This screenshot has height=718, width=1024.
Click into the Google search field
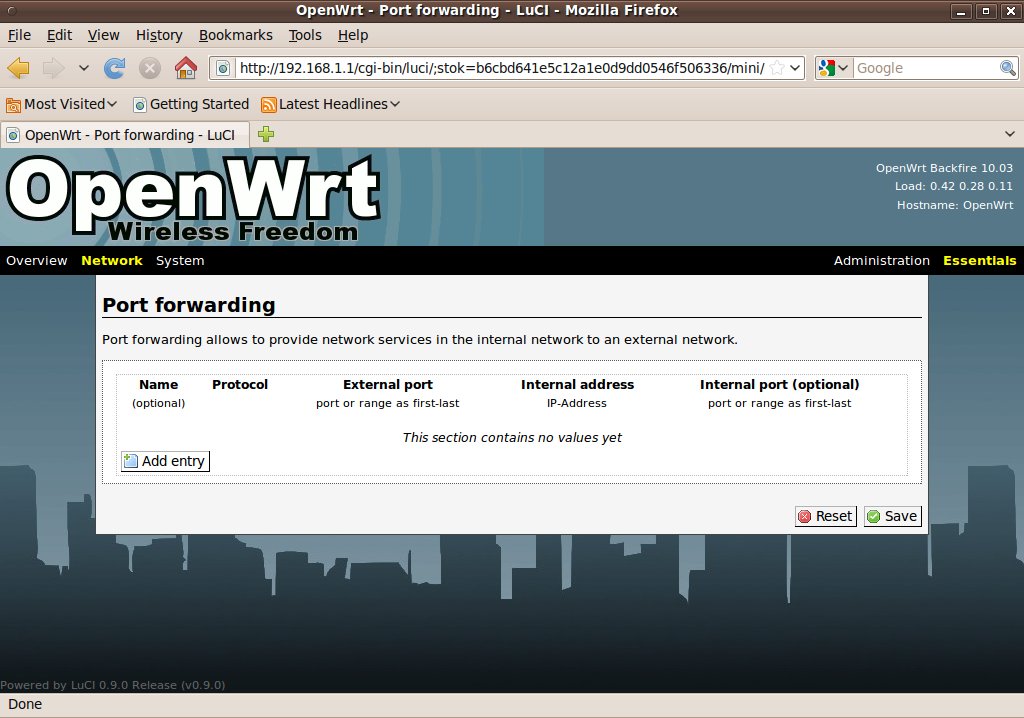(x=925, y=68)
